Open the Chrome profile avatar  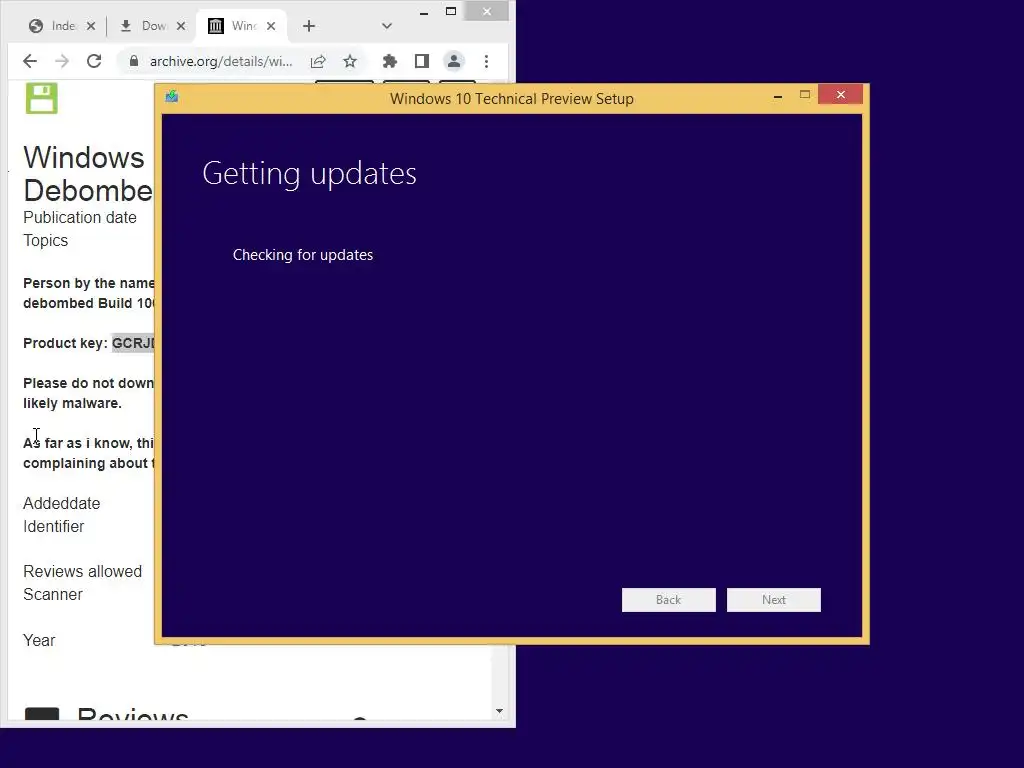click(x=454, y=61)
